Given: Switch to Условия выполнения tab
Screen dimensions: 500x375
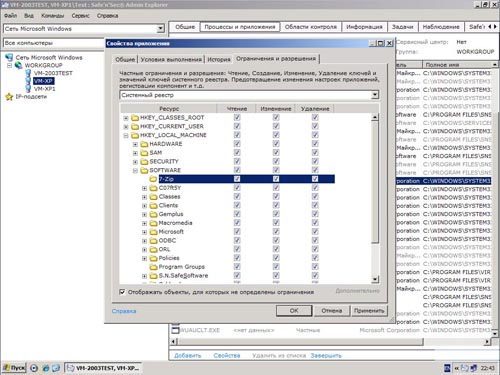Looking at the screenshot, I should pyautogui.click(x=171, y=59).
